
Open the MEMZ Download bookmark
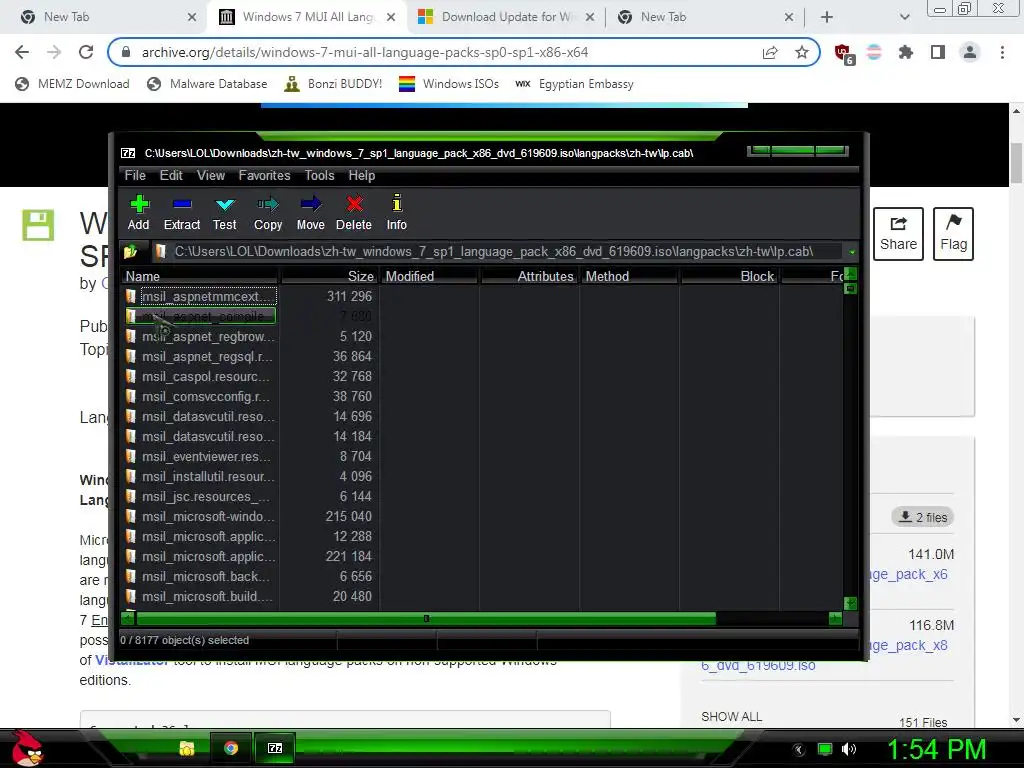[72, 84]
